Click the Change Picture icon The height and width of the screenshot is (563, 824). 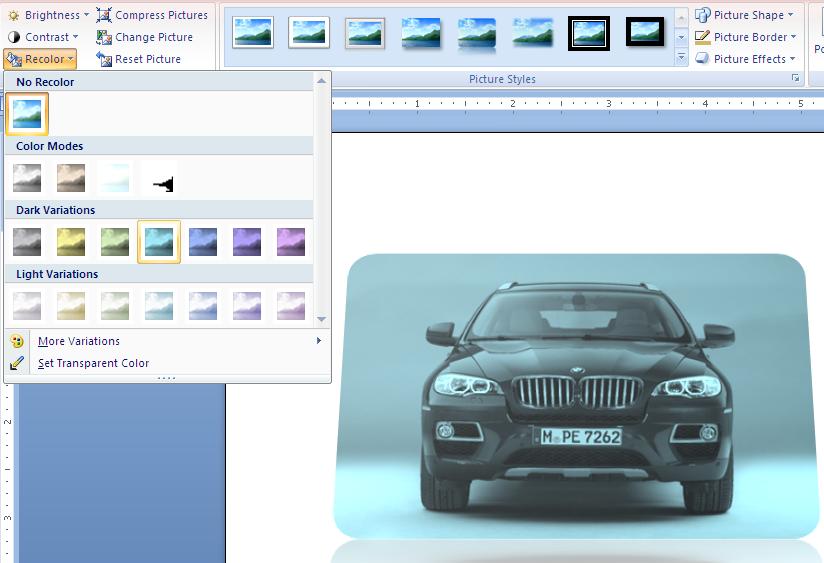[x=104, y=37]
